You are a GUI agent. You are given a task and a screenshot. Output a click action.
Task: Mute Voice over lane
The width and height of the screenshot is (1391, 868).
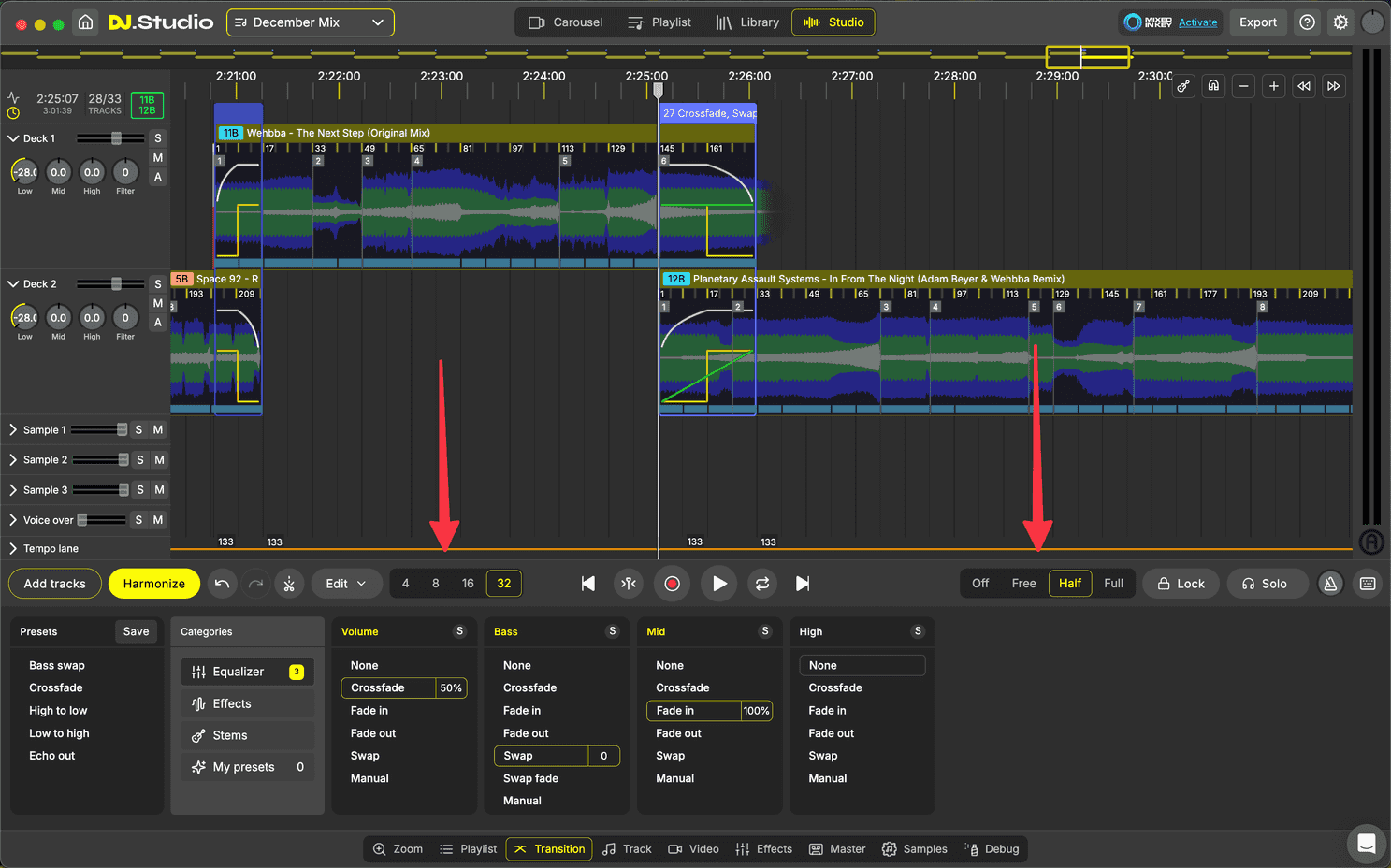pyautogui.click(x=158, y=520)
